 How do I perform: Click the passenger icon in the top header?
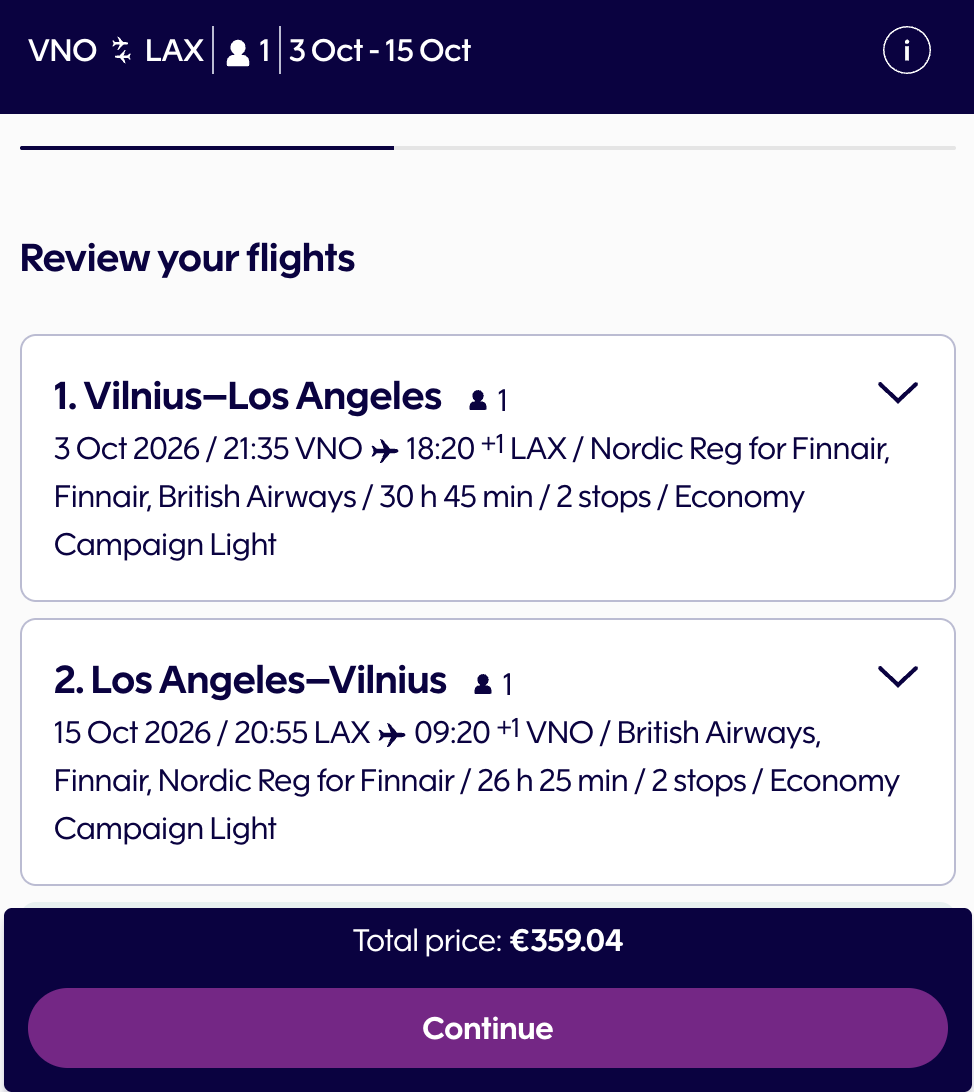click(x=238, y=53)
